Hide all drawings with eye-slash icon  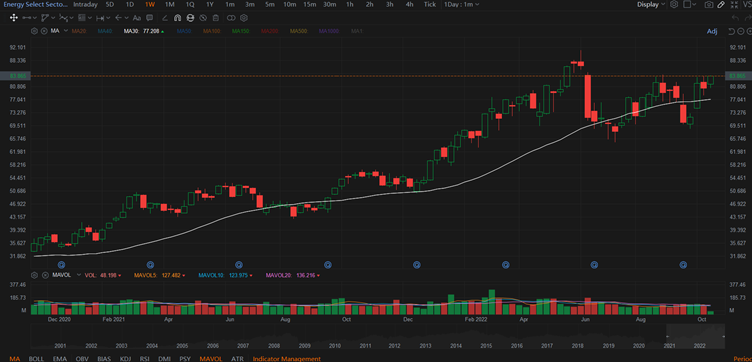click(203, 18)
